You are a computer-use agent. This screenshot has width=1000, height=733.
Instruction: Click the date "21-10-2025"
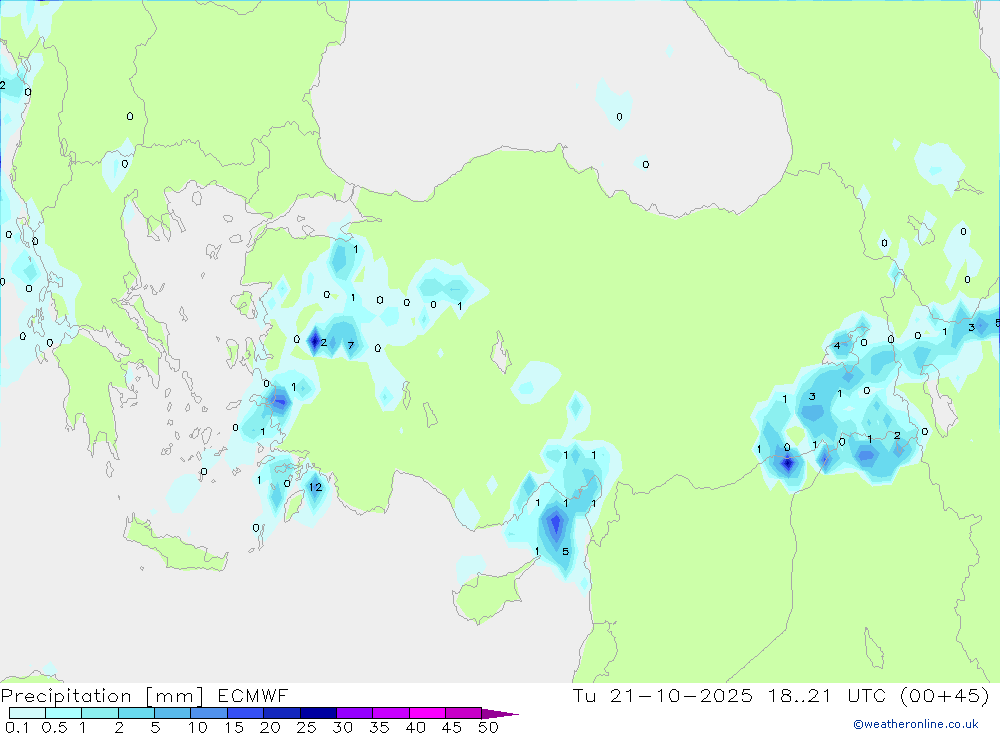point(681,695)
